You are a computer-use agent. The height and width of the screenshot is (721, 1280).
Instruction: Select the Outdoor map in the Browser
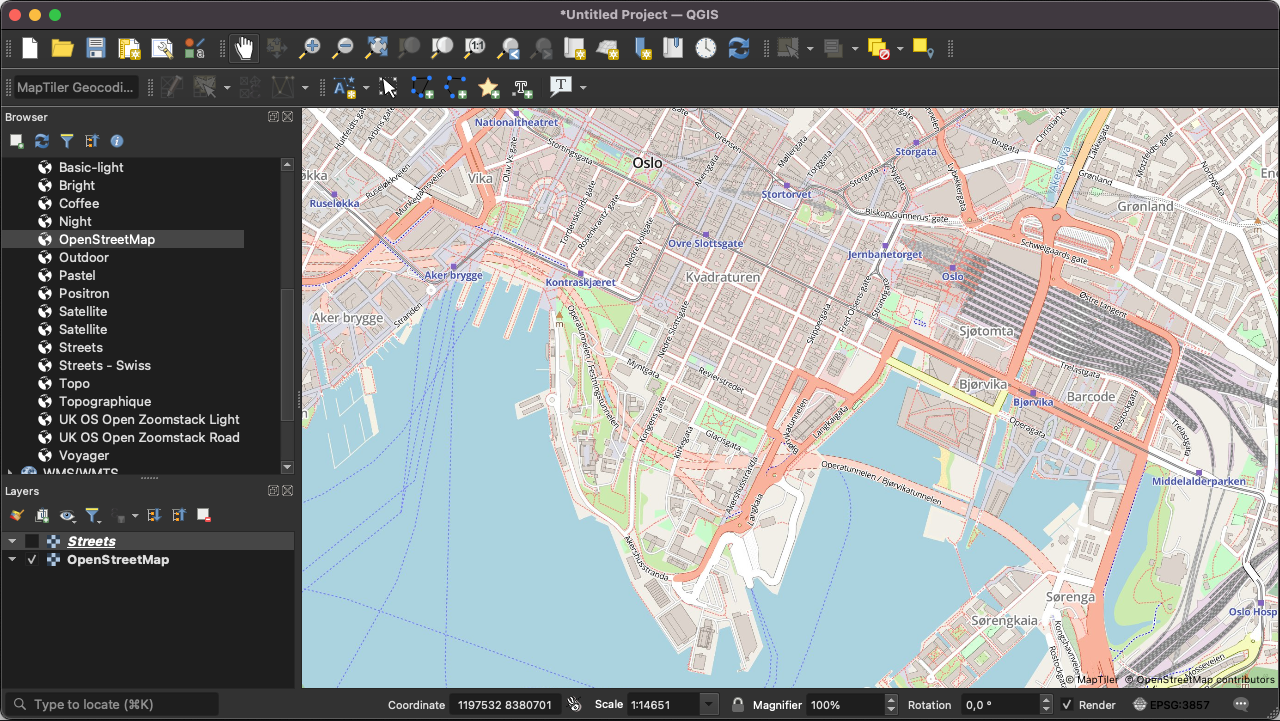coord(84,257)
